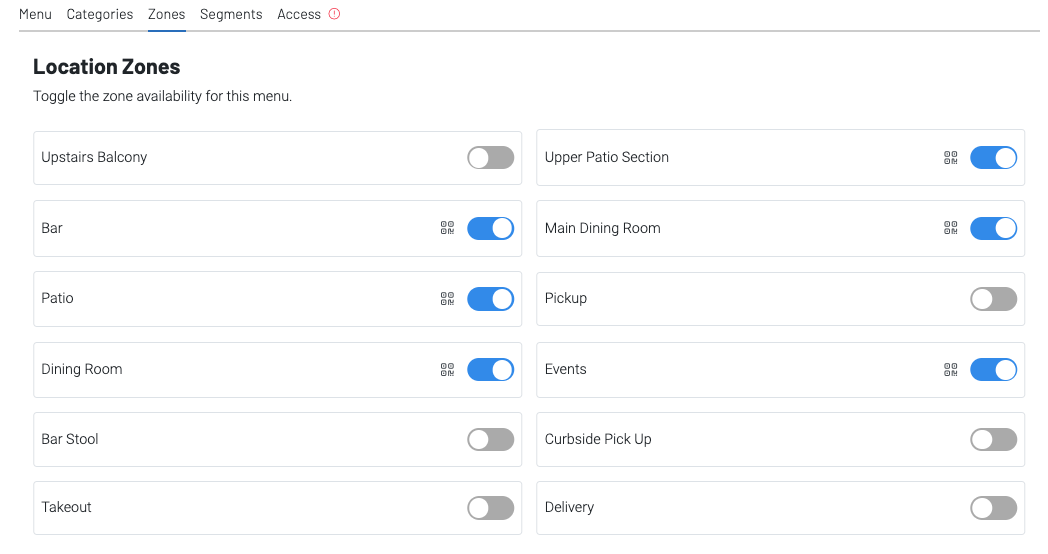Enable the Bar Stool zone toggle
This screenshot has width=1048, height=554.
[490, 439]
